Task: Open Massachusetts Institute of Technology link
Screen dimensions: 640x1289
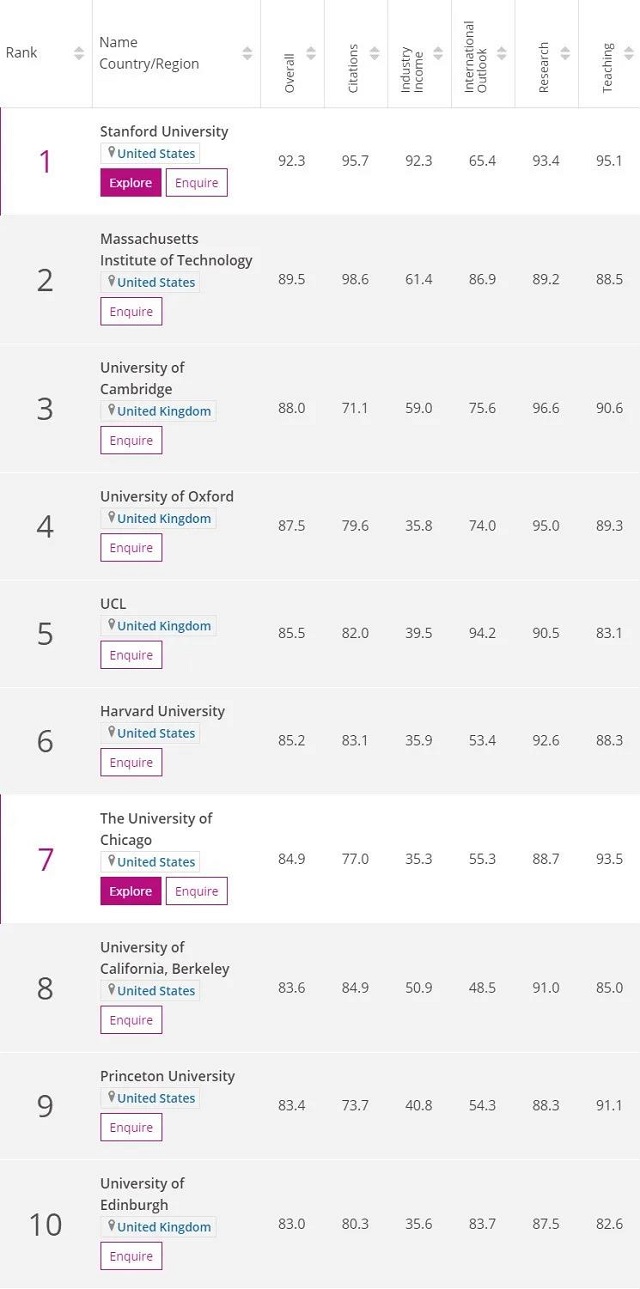Action: [176, 250]
